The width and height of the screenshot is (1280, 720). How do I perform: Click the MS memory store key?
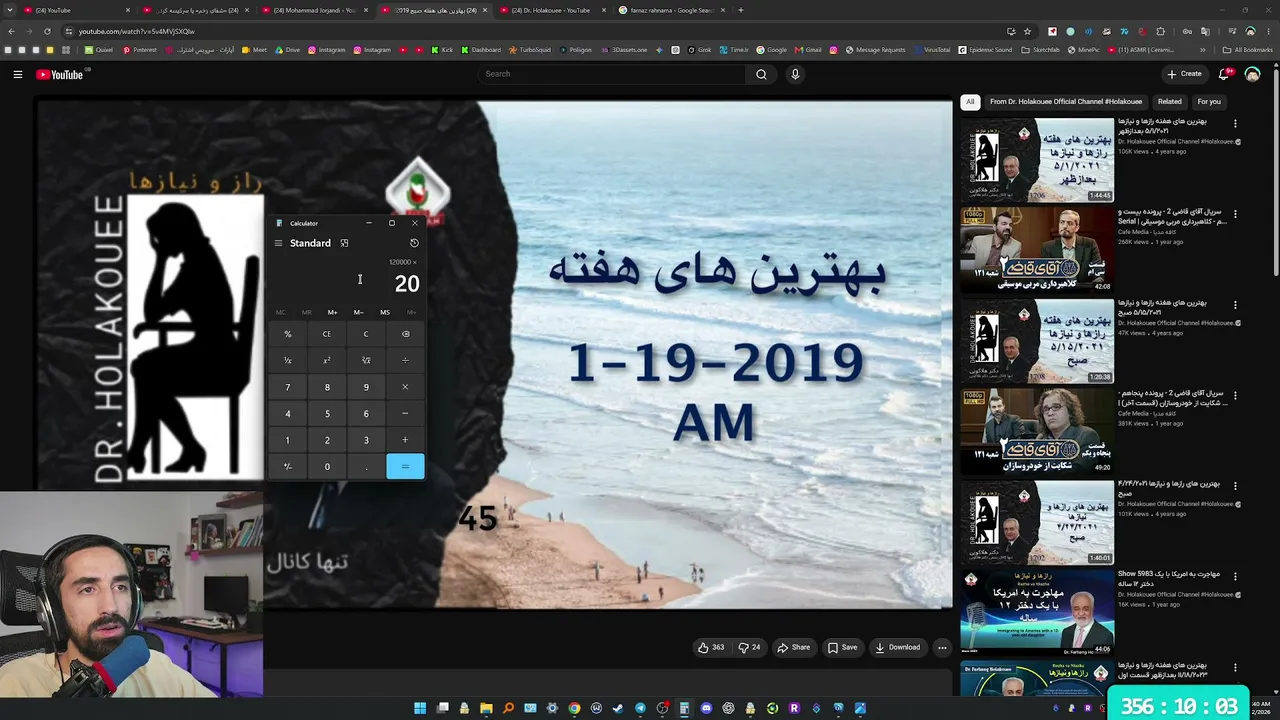click(x=385, y=312)
